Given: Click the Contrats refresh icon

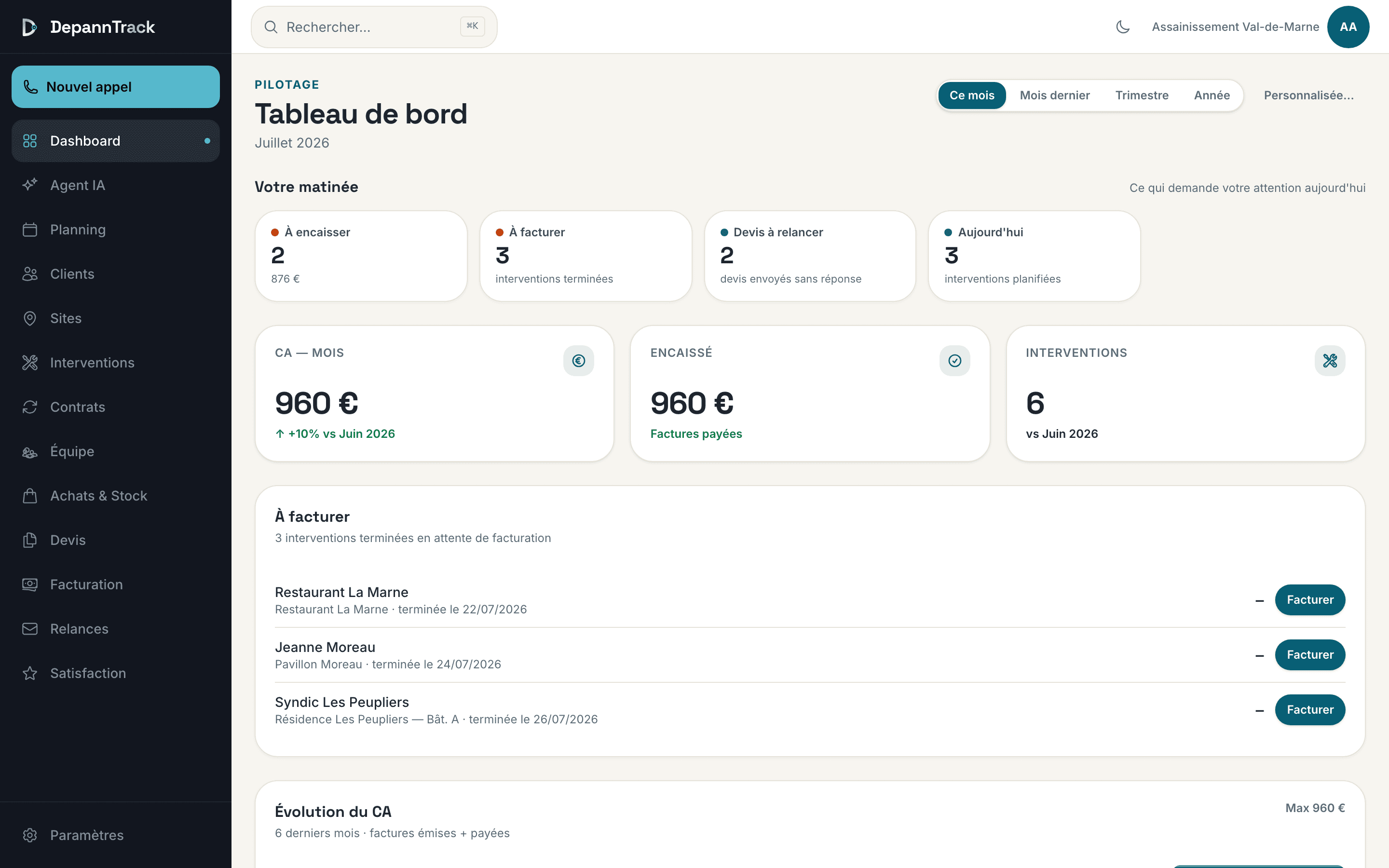Looking at the screenshot, I should pos(30,407).
